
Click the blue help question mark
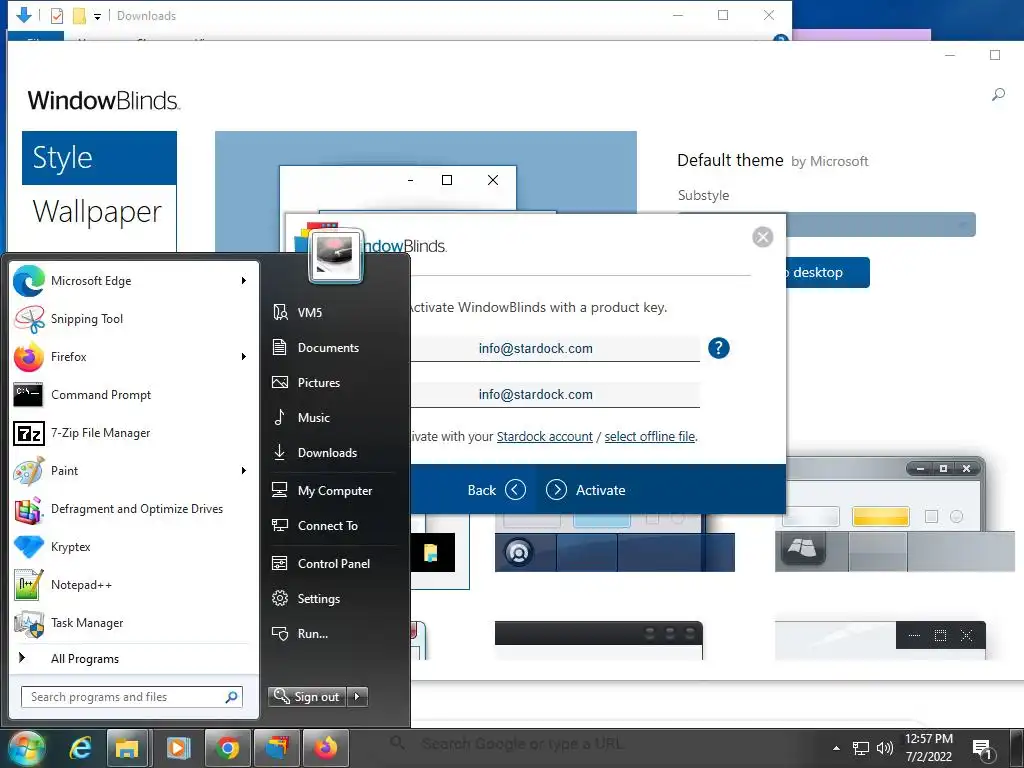click(718, 348)
